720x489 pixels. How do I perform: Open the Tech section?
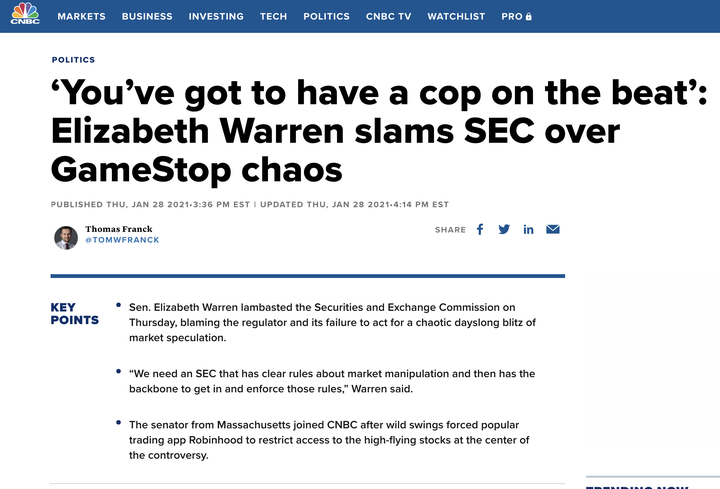click(x=273, y=17)
